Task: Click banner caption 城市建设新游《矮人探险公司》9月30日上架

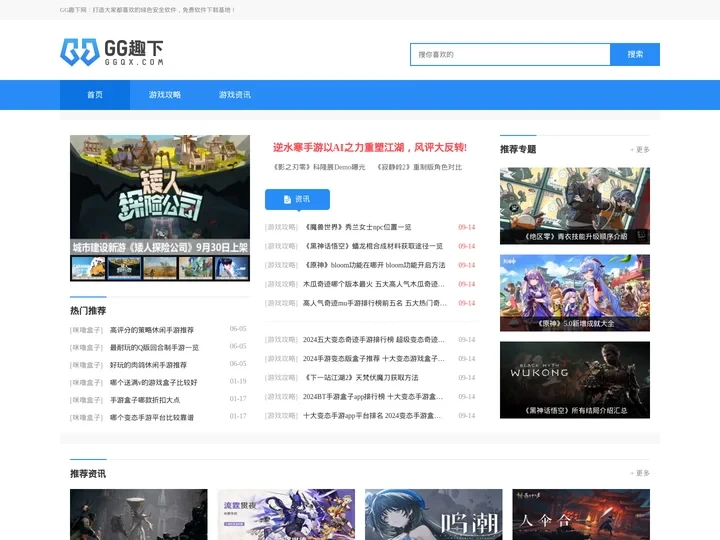Action: 160,248
